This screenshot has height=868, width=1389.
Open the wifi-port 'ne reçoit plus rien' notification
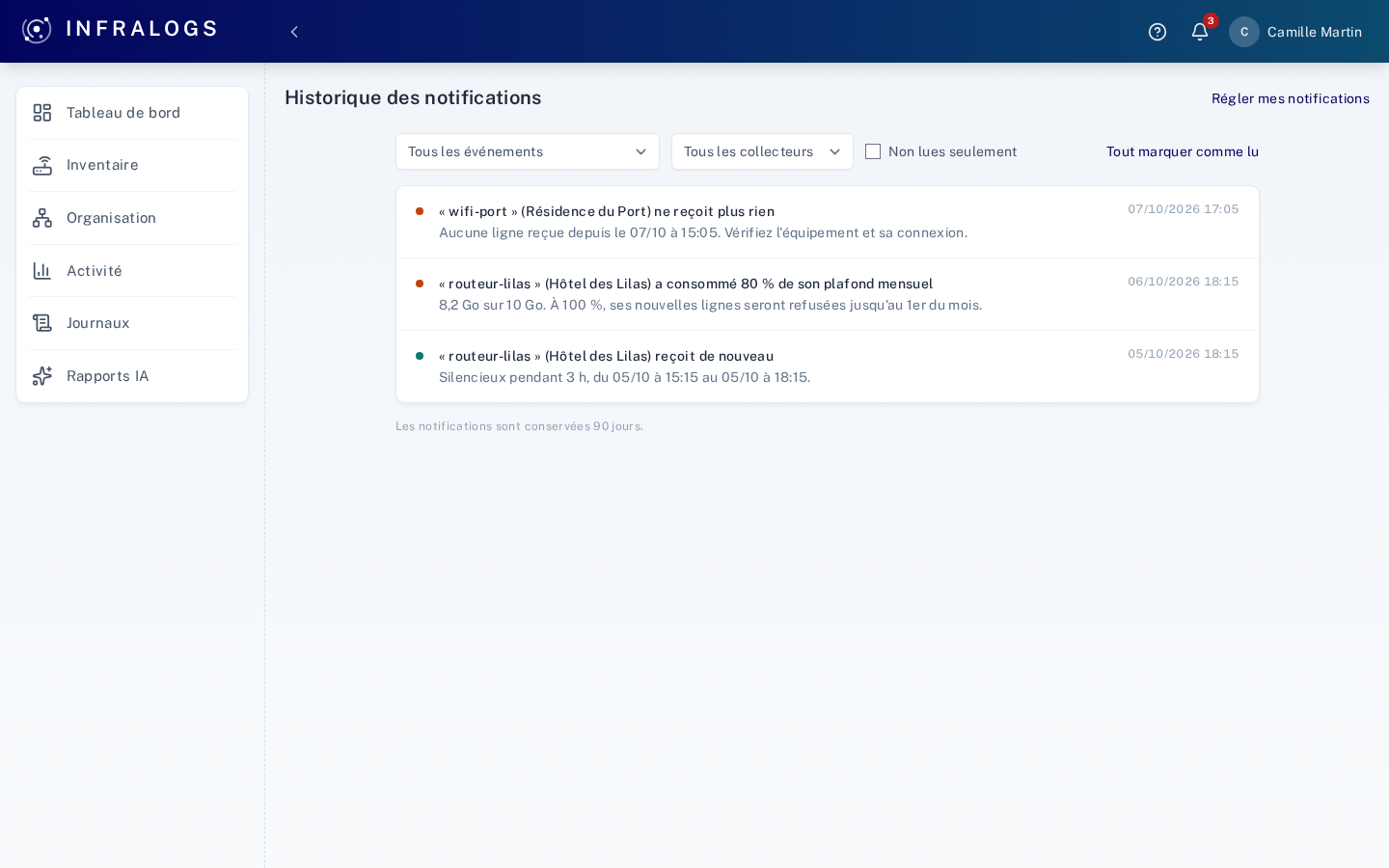[828, 222]
